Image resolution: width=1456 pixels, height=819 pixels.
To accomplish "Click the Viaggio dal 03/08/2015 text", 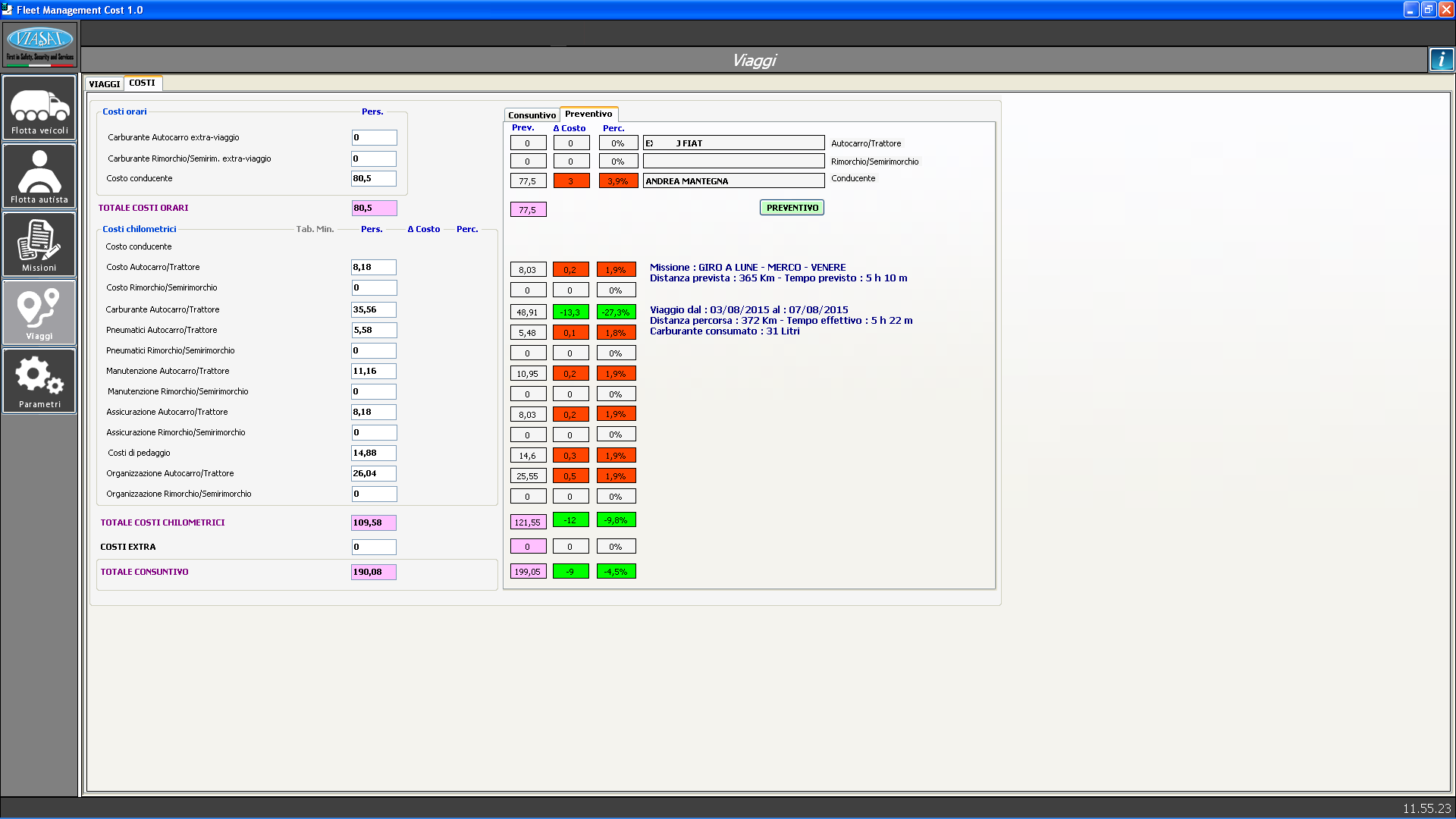I will click(x=749, y=309).
